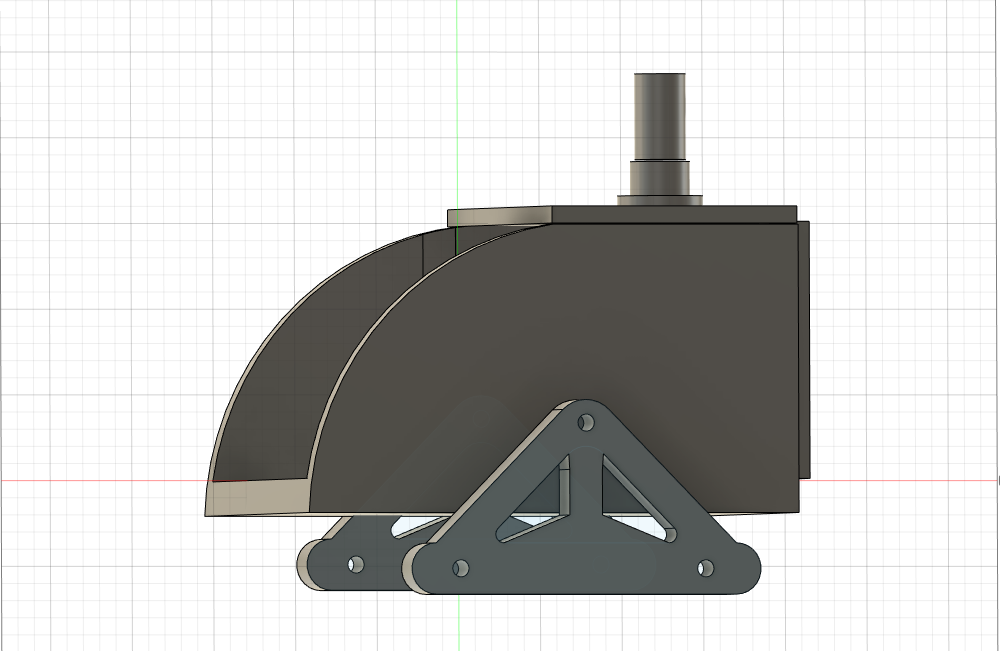
Task: Select the right triangular cutout of the front bracket
Action: point(638,499)
